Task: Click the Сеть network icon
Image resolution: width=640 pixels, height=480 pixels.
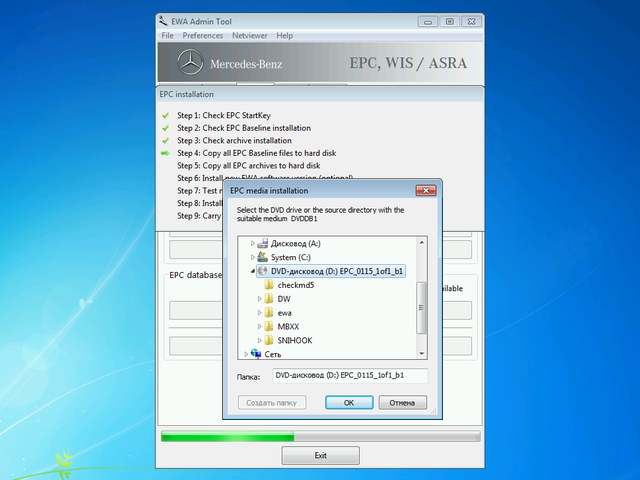Action: 256,353
